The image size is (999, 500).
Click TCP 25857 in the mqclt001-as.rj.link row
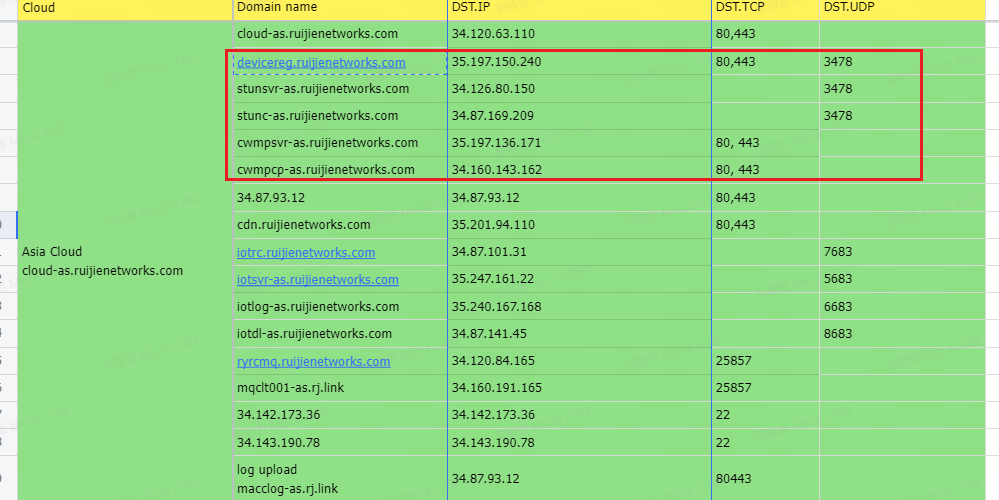coord(765,388)
